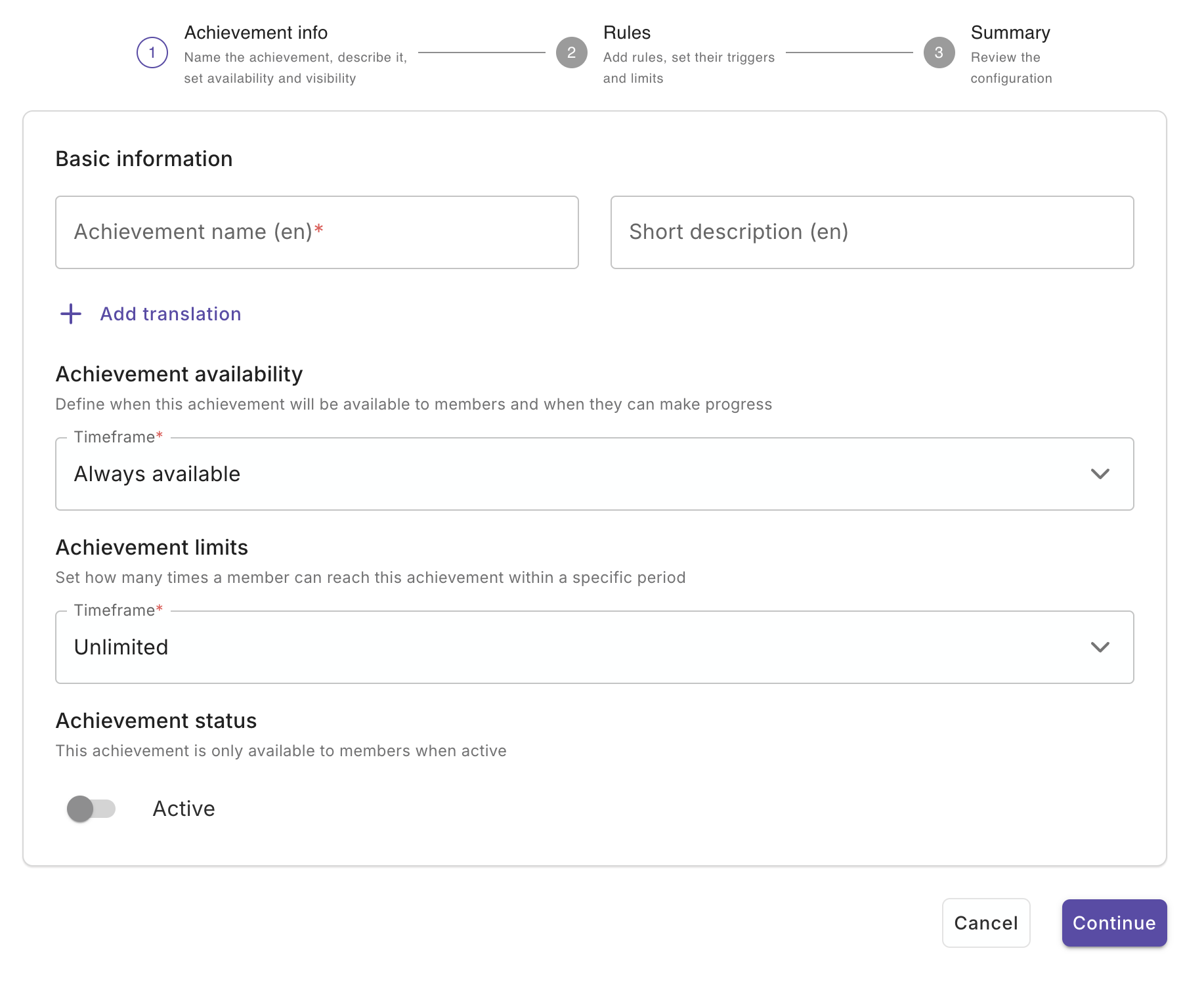Go to the Achievement info step title

[x=255, y=33]
